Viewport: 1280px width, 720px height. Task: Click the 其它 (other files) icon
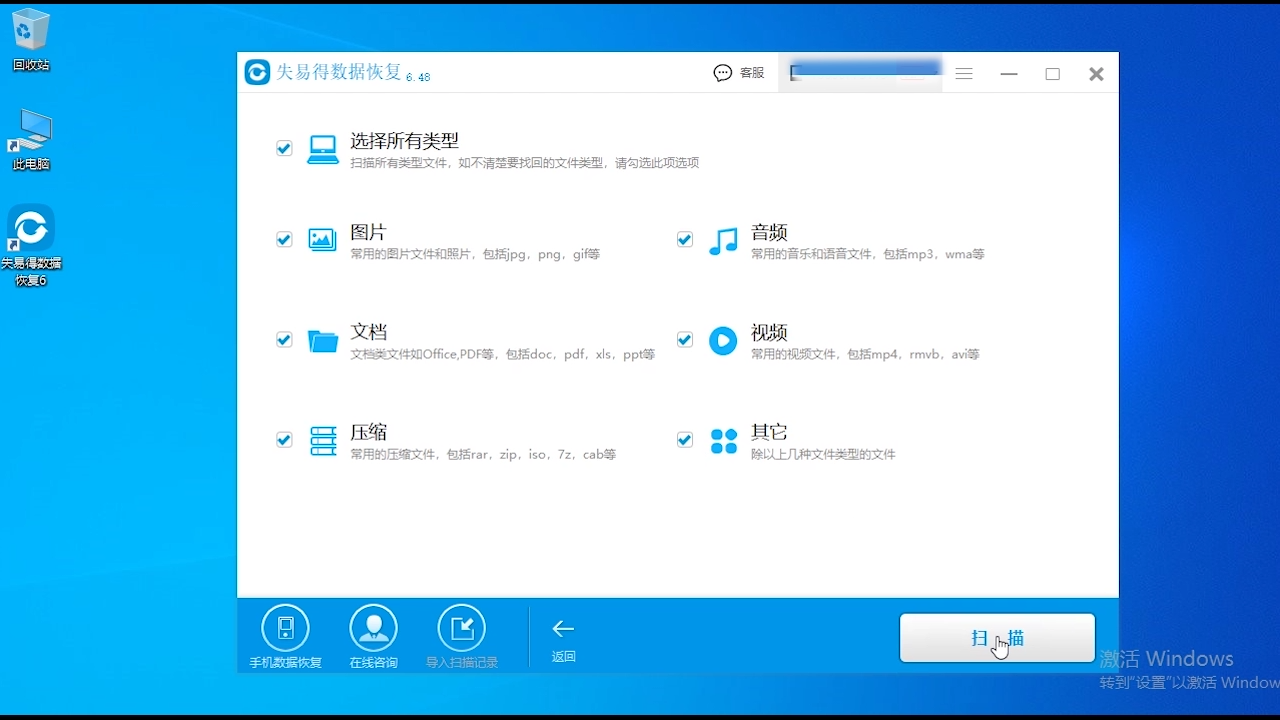[723, 441]
